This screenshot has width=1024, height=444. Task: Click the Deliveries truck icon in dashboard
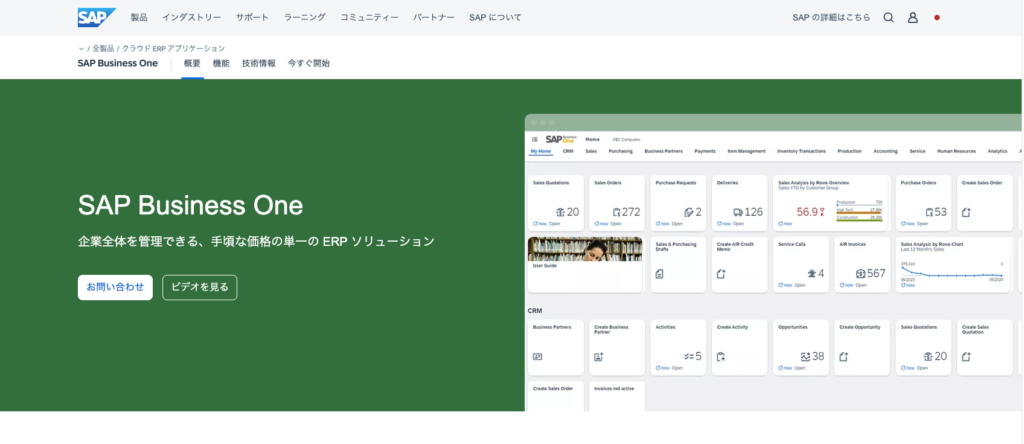(x=737, y=212)
